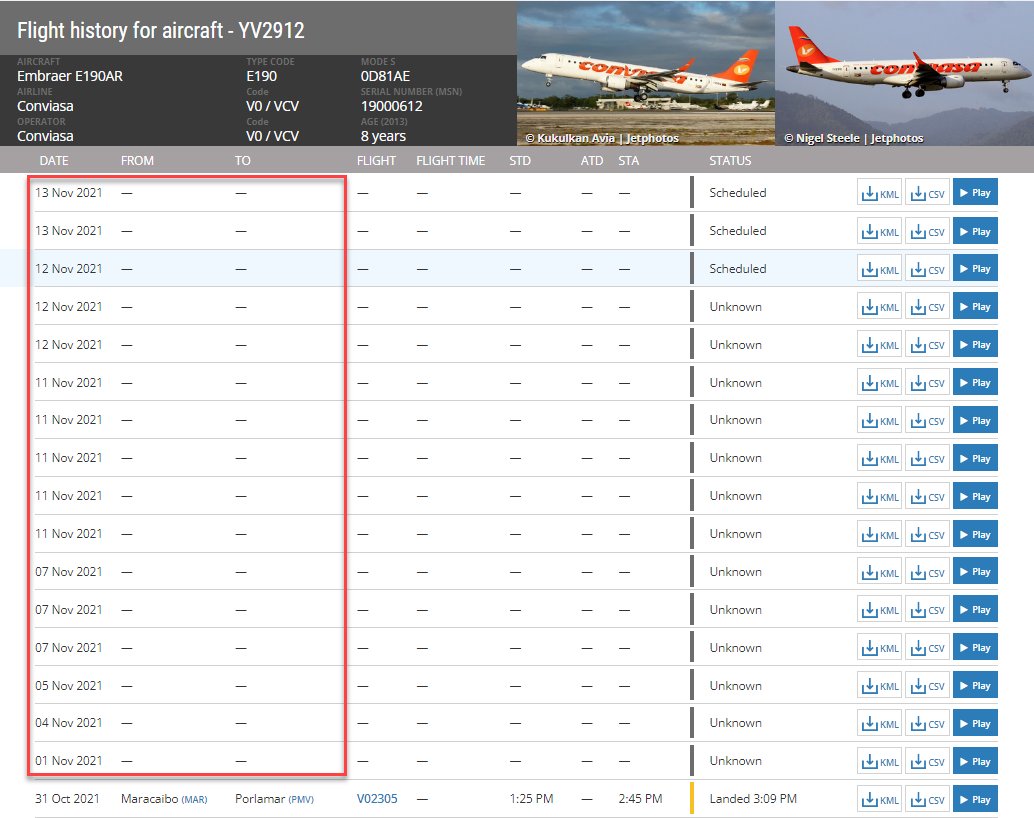Select the 05 Nov 2021 date cell
Image resolution: width=1034 pixels, height=818 pixels.
coord(69,685)
